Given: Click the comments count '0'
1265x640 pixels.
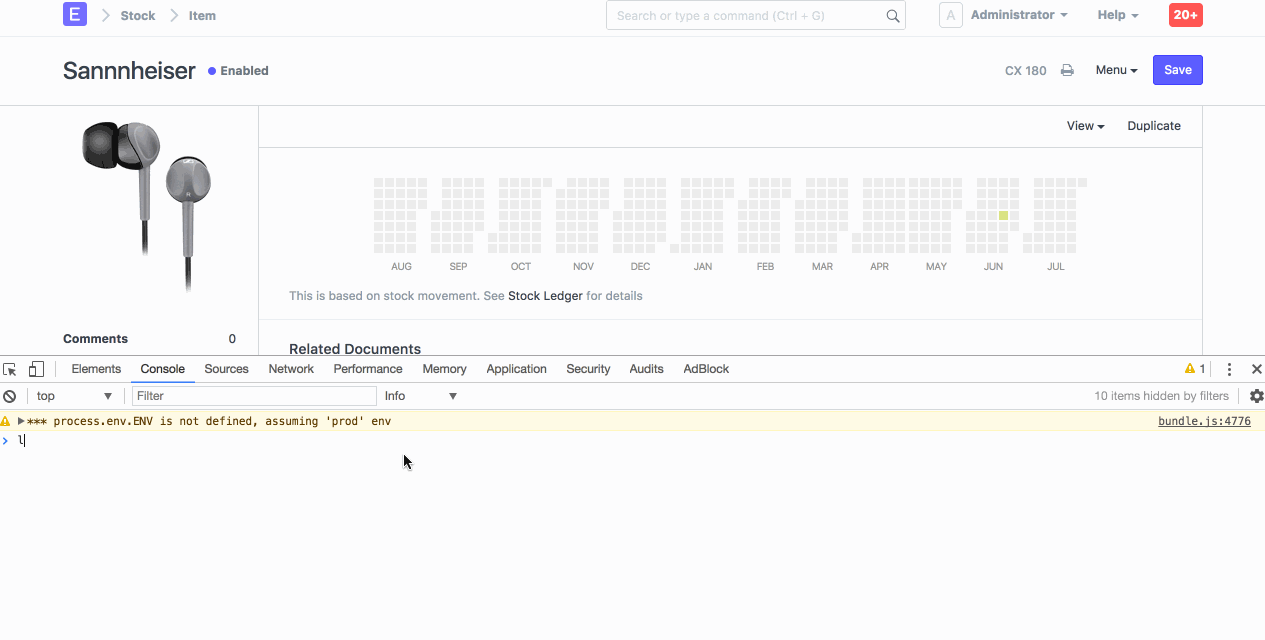Looking at the screenshot, I should (x=232, y=339).
